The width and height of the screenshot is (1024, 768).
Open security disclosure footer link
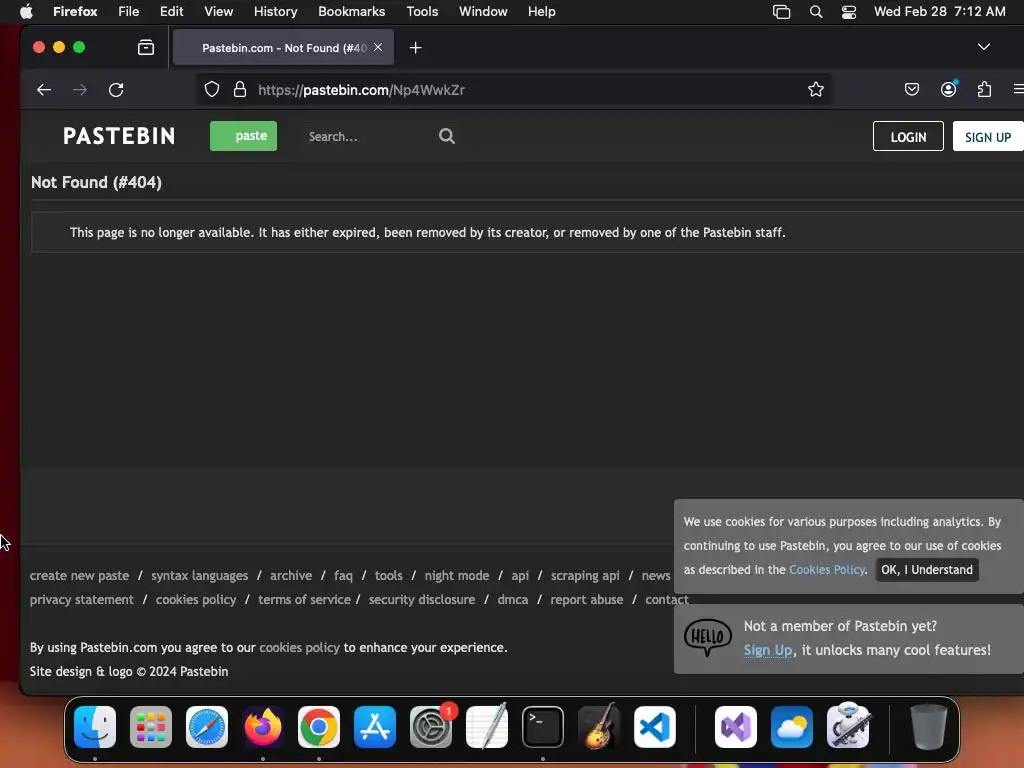tap(422, 600)
